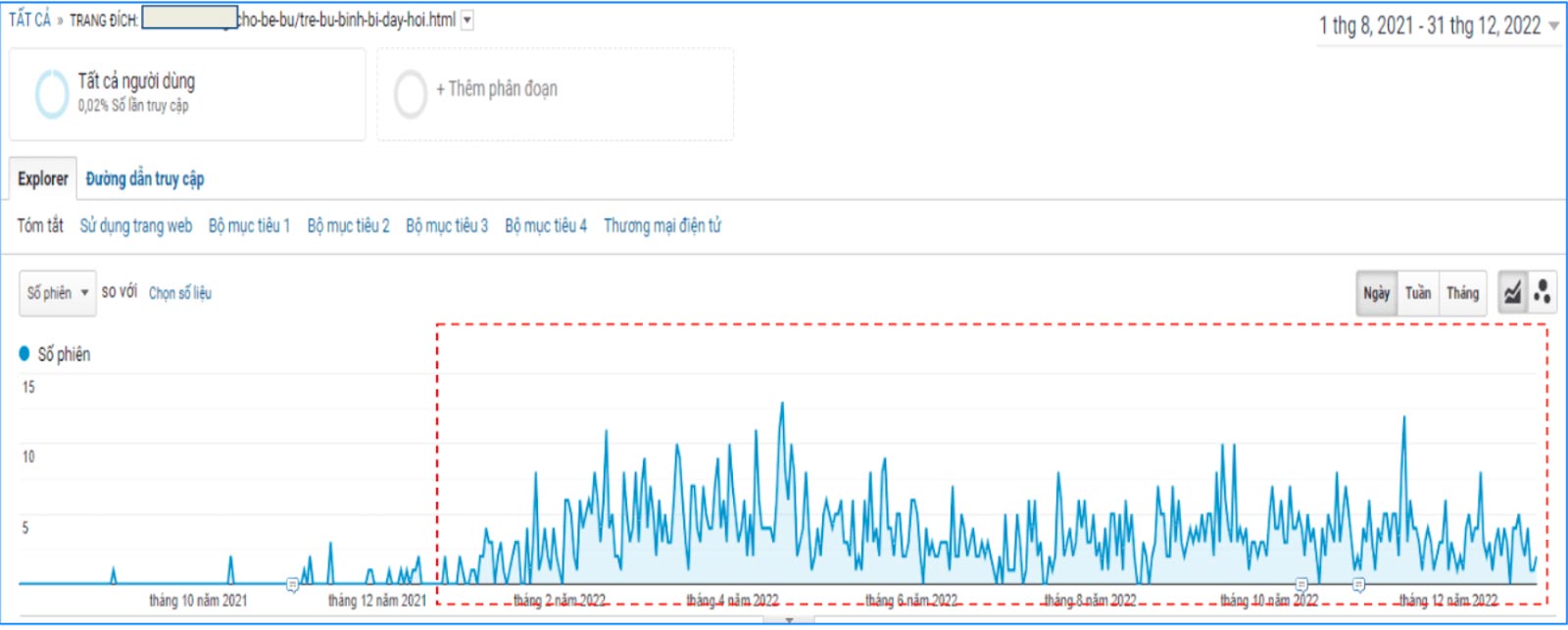Viewport: 1568px width, 630px height.
Task: Click chart peak near tháng 4 năm 2022
Action: tap(782, 404)
